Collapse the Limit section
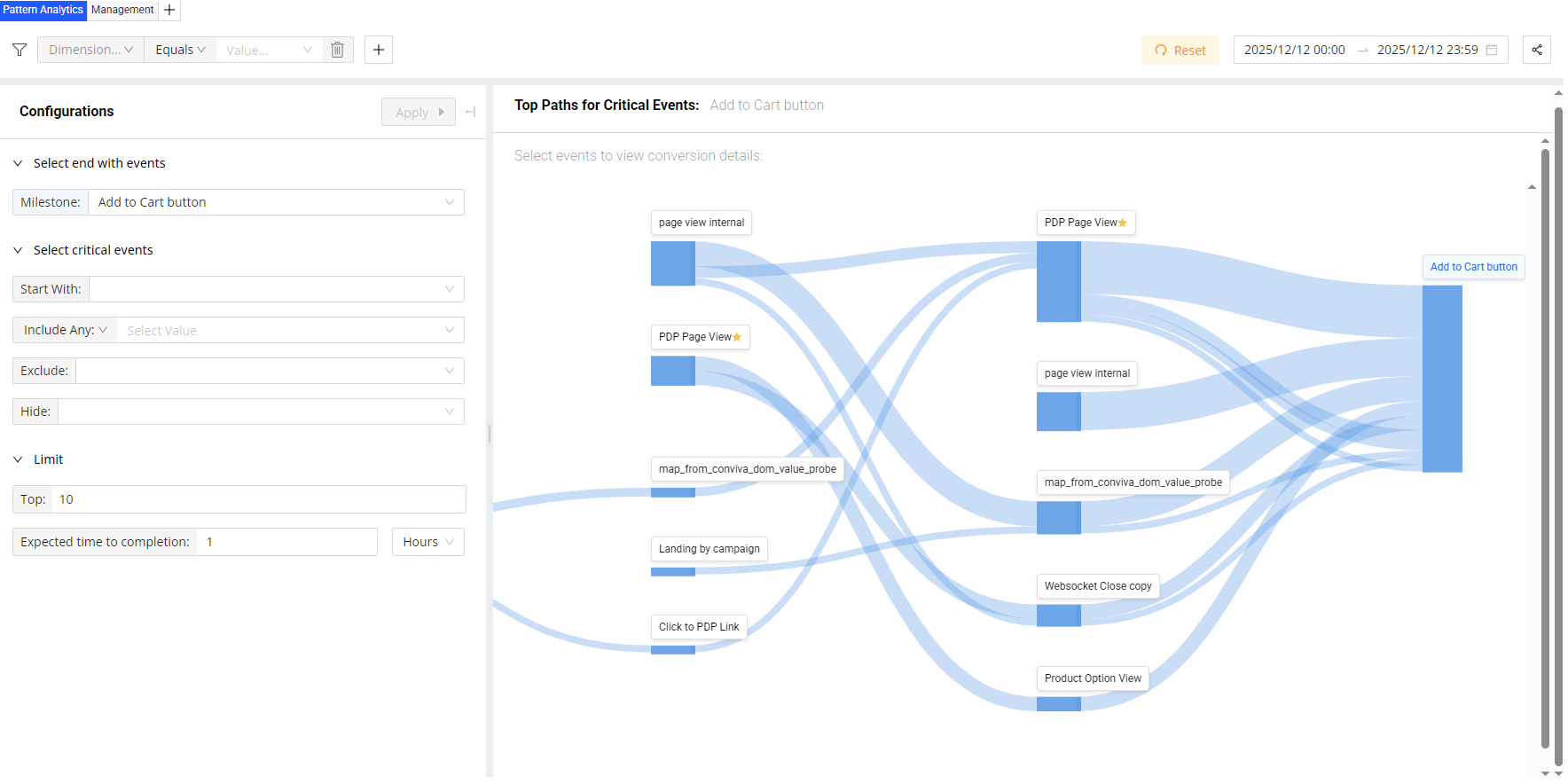Screen dimensions: 1568x784 pyautogui.click(x=18, y=459)
